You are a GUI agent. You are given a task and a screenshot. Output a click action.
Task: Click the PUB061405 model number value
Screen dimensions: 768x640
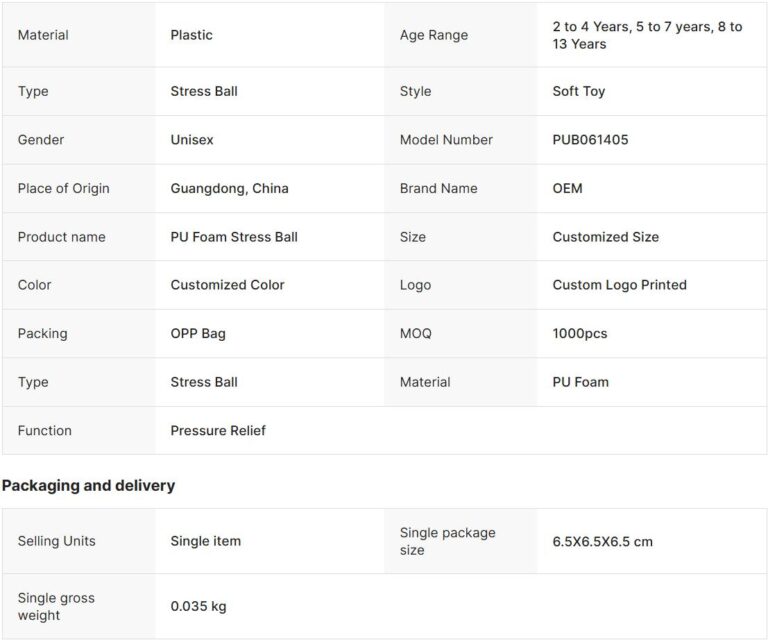point(590,140)
